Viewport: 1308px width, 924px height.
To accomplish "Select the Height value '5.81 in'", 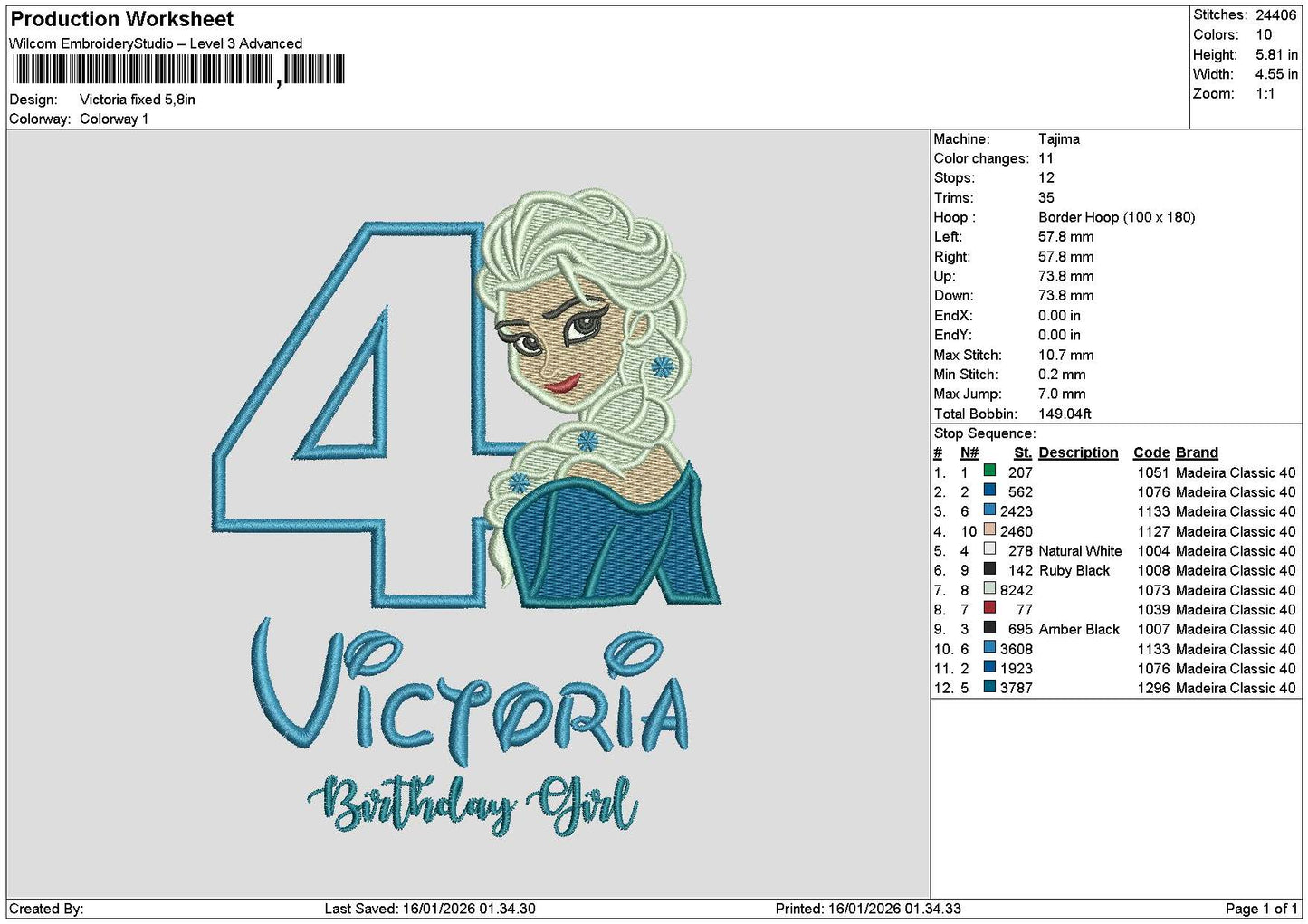I will tap(1276, 54).
